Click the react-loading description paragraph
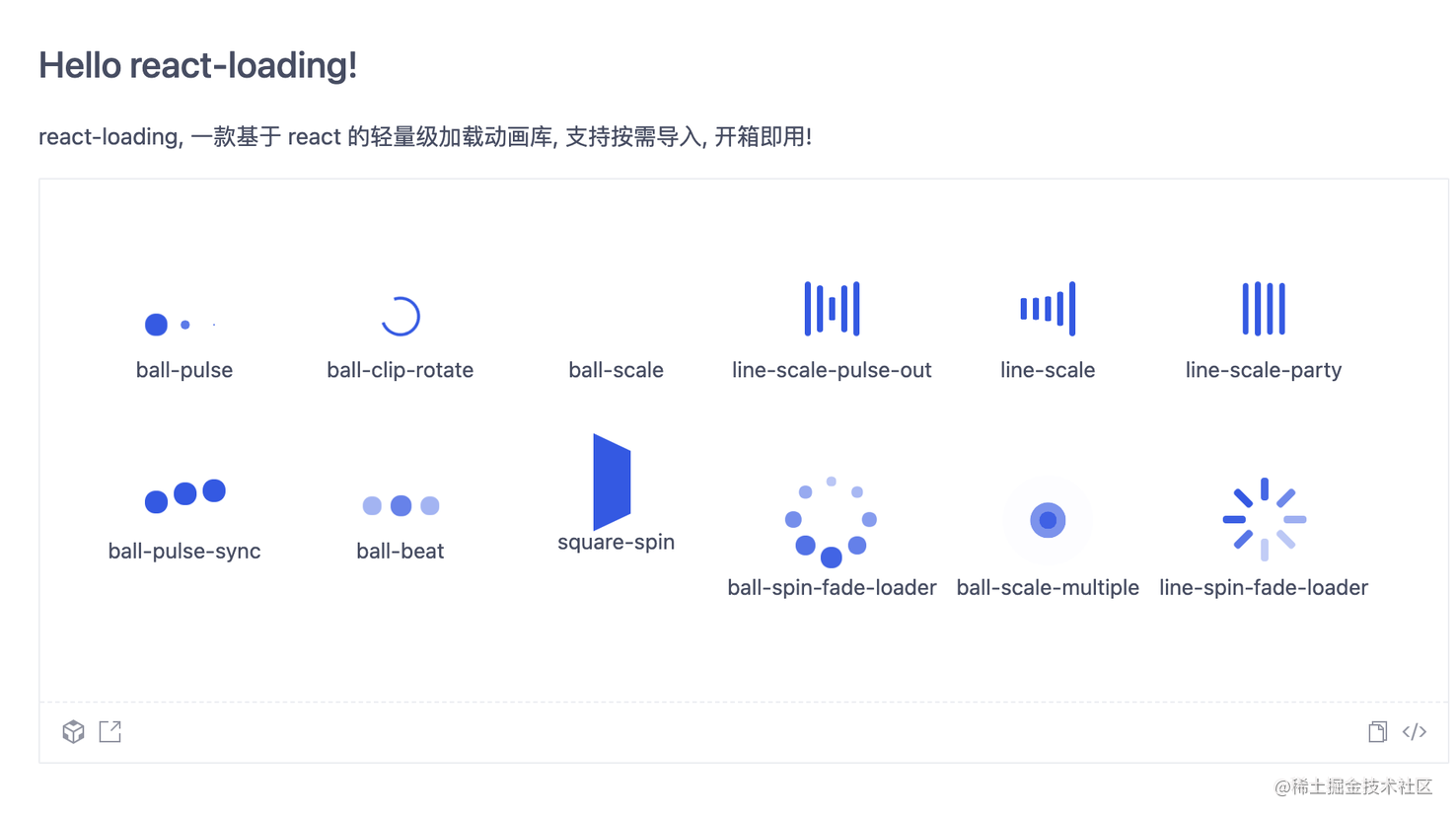The height and width of the screenshot is (820, 1456). (x=424, y=136)
